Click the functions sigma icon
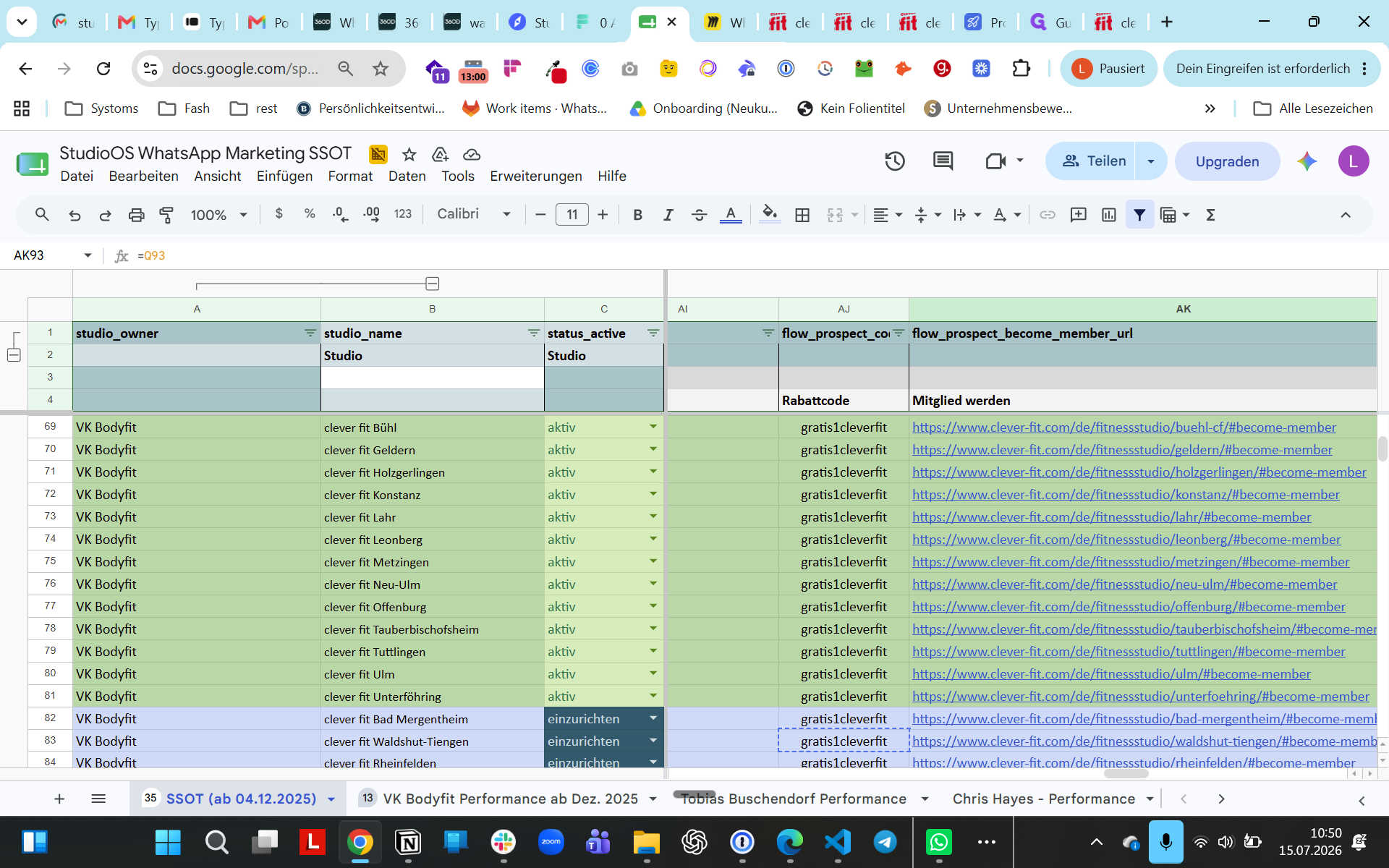 (x=1210, y=215)
